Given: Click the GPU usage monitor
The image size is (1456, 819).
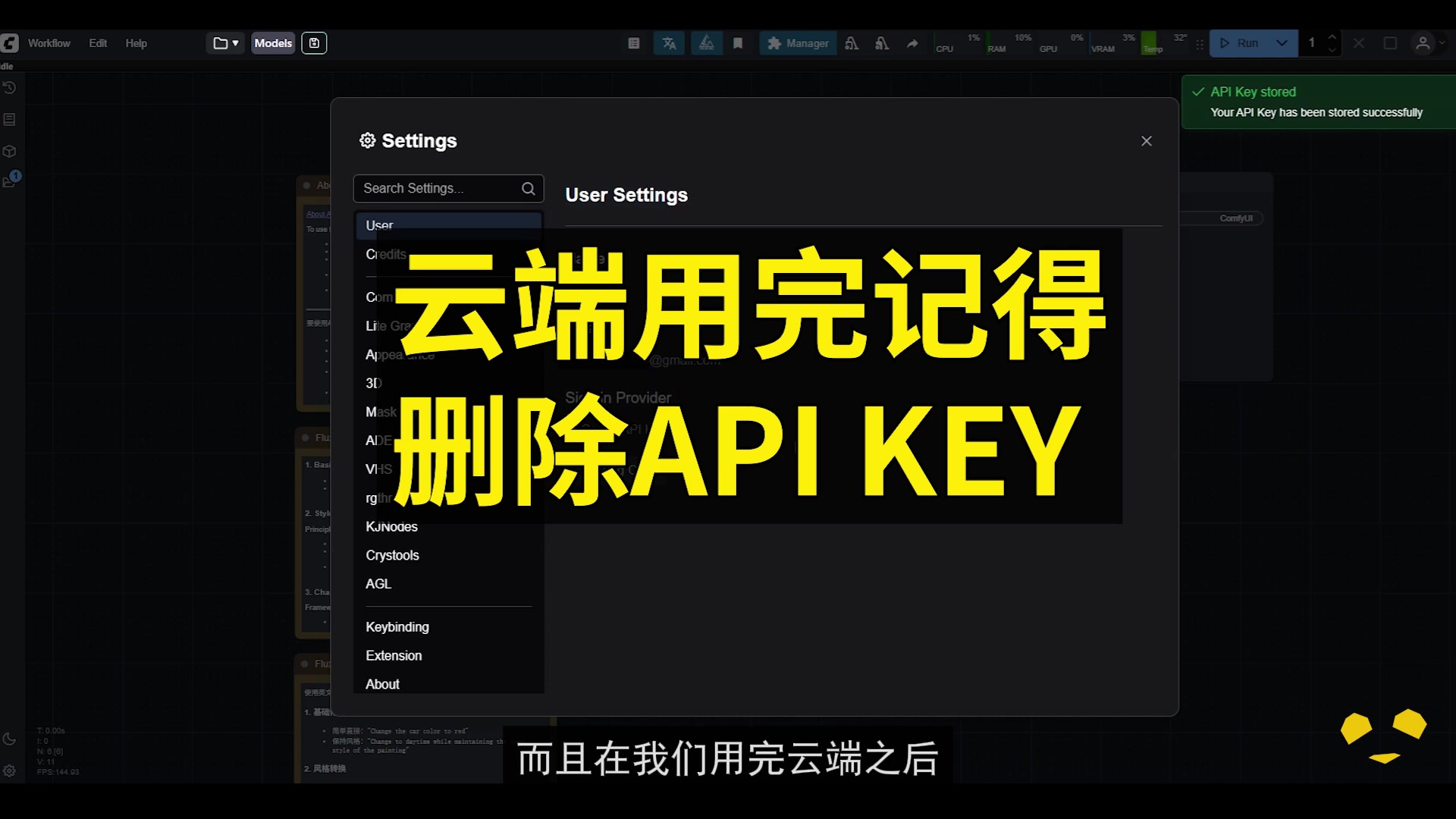Looking at the screenshot, I should click(1060, 43).
